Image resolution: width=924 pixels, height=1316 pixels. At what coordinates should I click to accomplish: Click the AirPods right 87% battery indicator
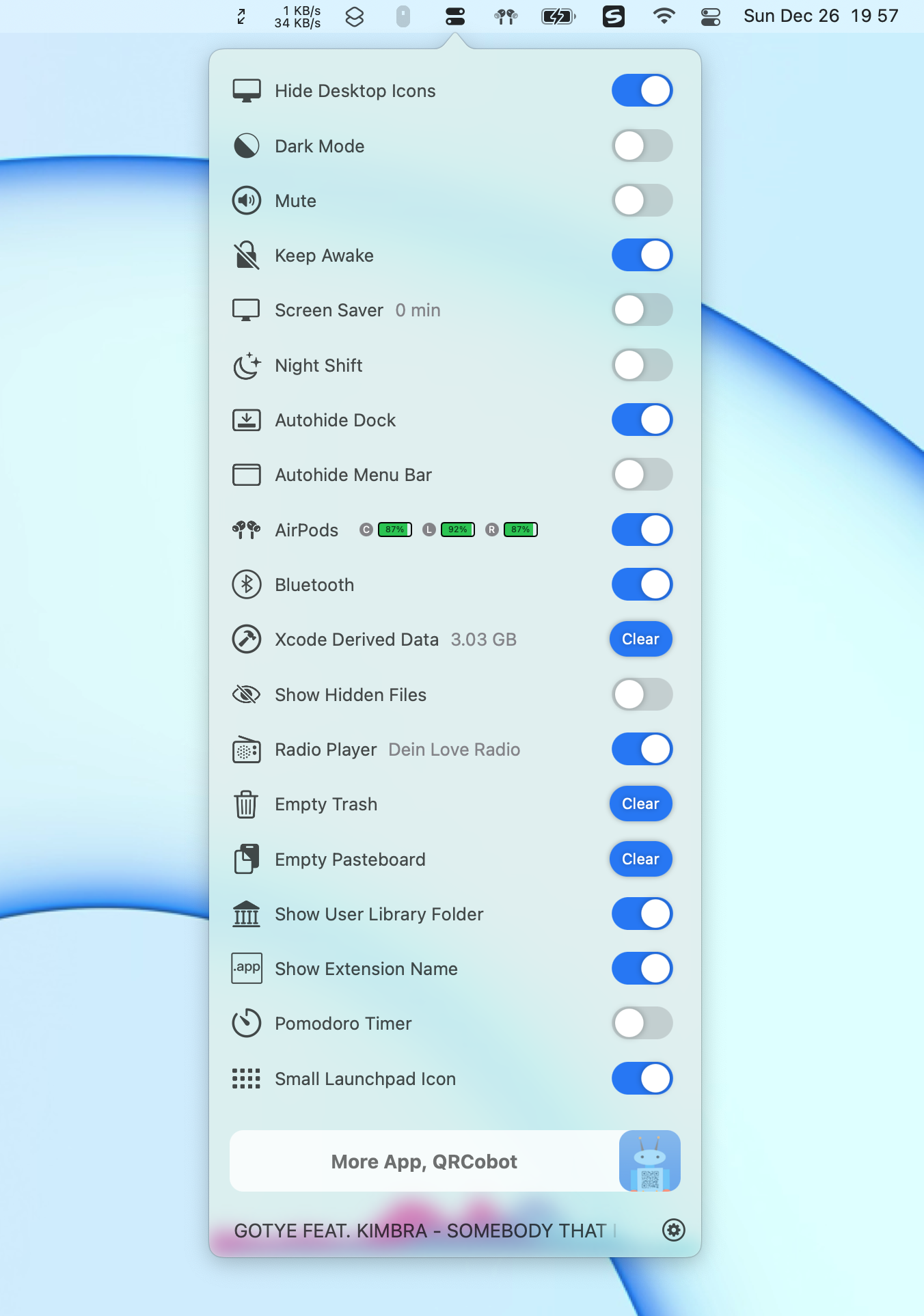521,530
